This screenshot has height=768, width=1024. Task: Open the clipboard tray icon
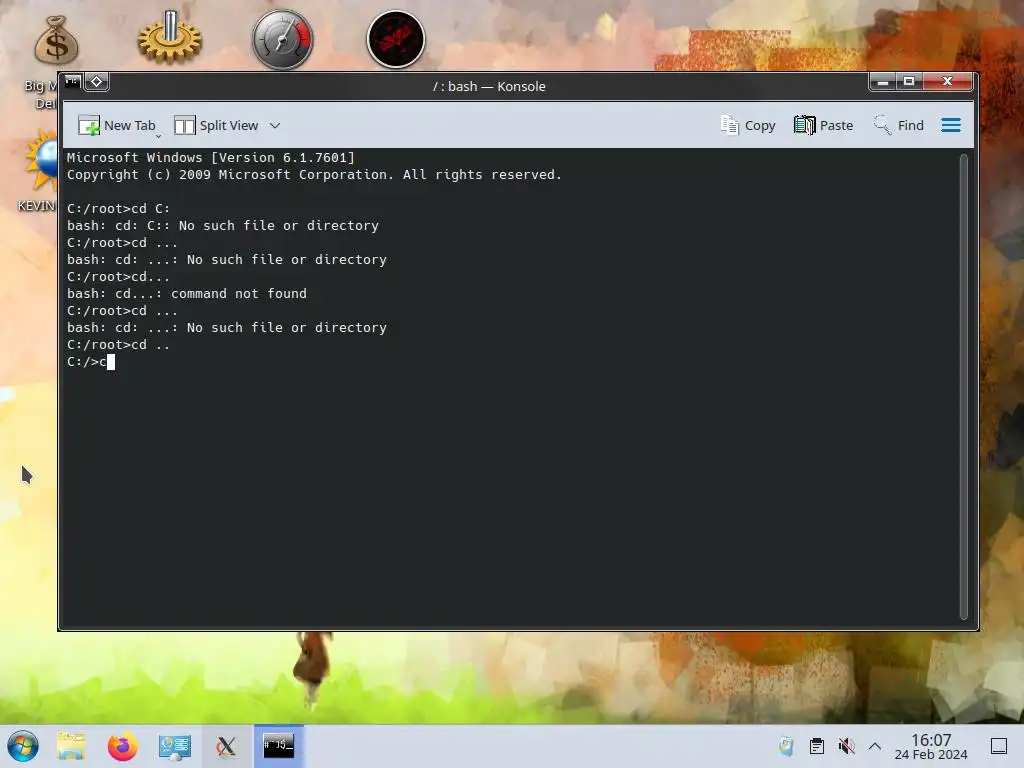click(816, 746)
